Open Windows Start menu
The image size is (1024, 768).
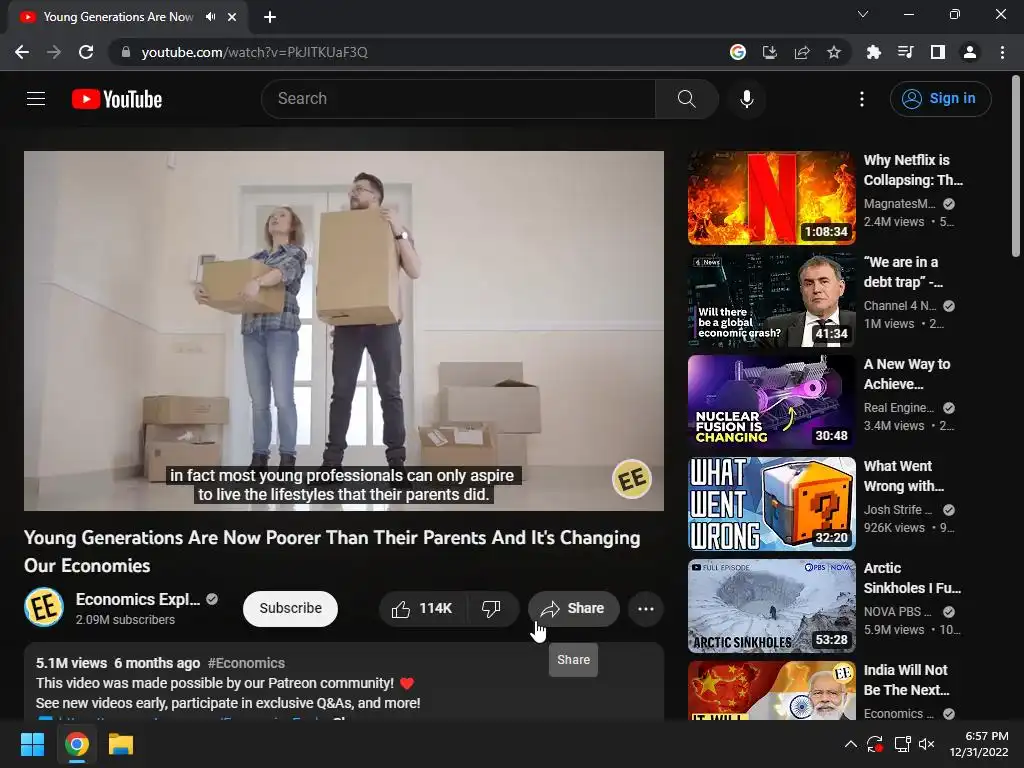coord(32,744)
